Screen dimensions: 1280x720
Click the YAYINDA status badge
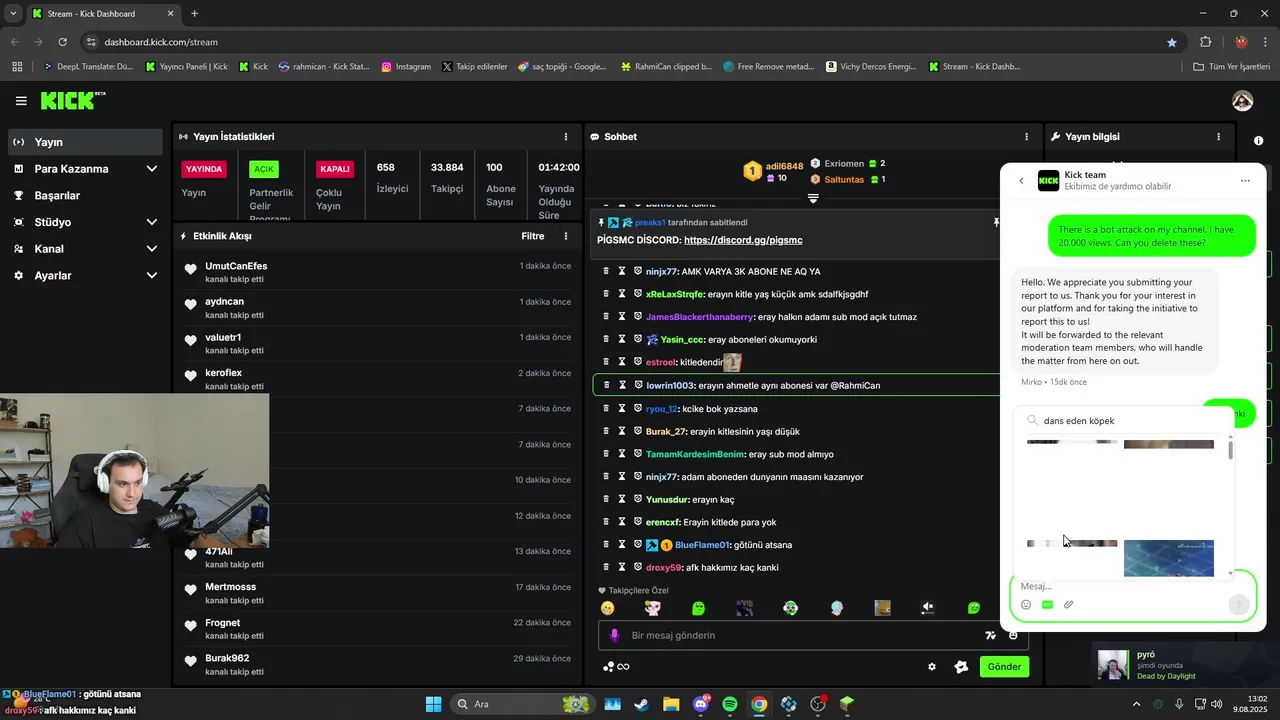204,169
